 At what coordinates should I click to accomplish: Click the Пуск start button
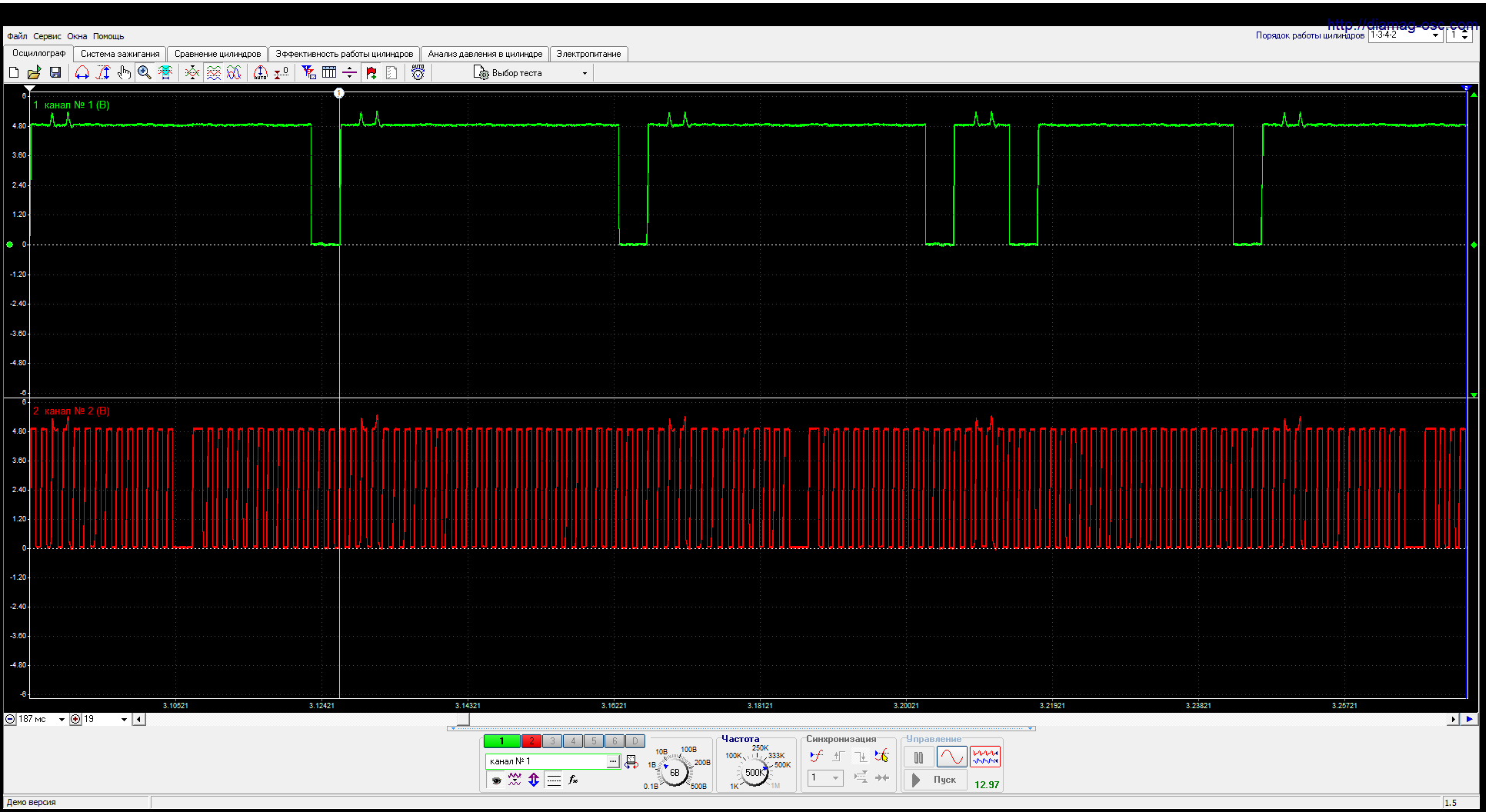pos(936,780)
